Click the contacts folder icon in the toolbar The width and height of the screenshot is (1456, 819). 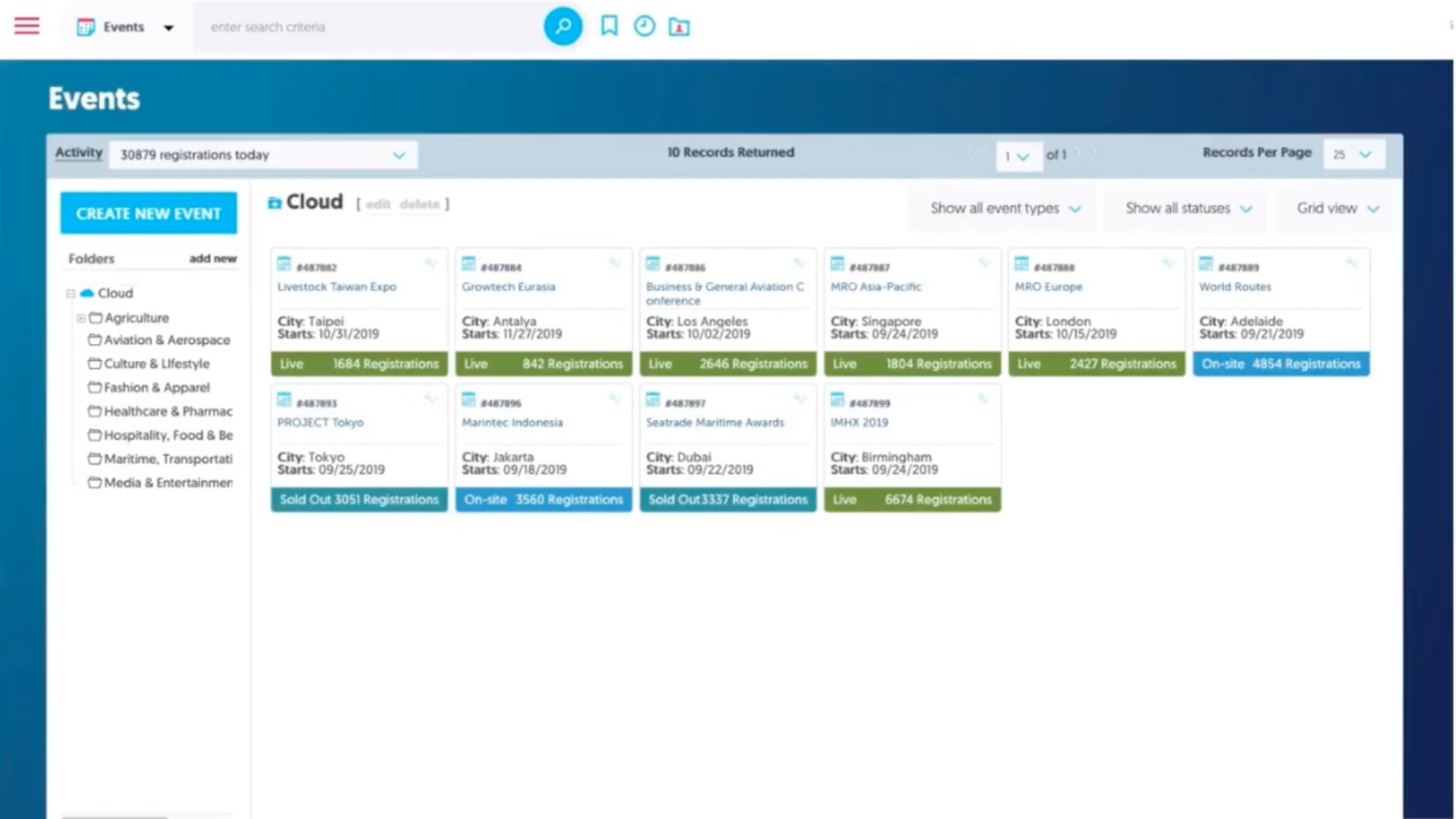pyautogui.click(x=681, y=27)
